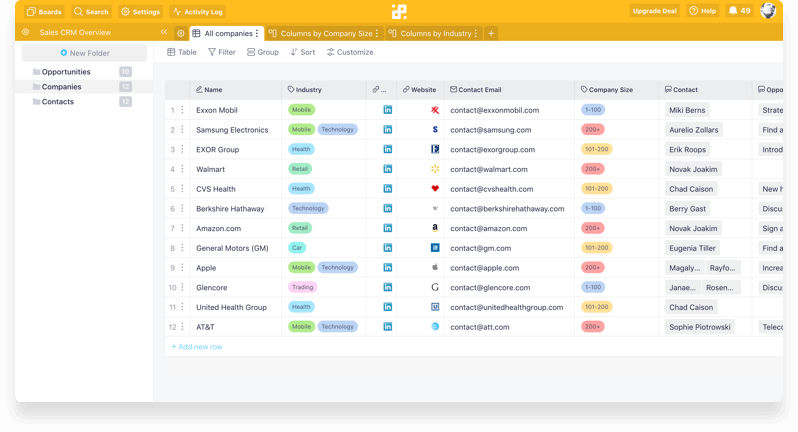Collapse the sidebar with double chevron
This screenshot has height=432, width=798.
(164, 32)
